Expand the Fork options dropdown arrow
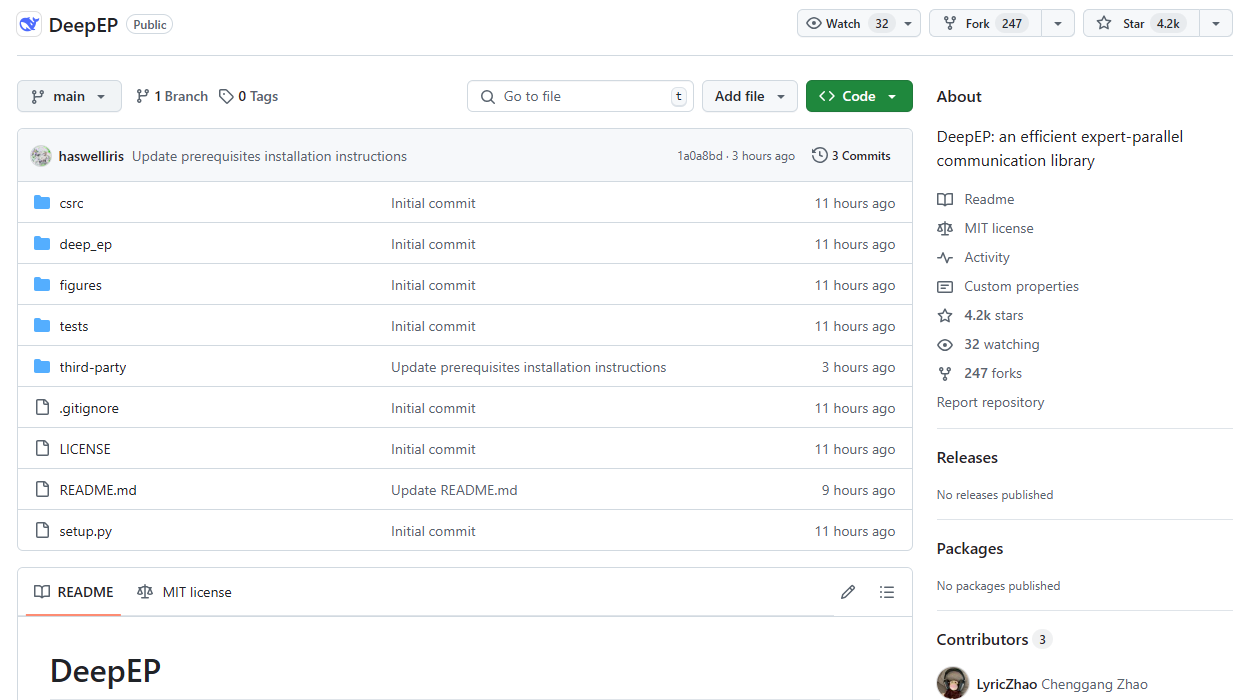The width and height of the screenshot is (1252, 700). coord(1058,23)
